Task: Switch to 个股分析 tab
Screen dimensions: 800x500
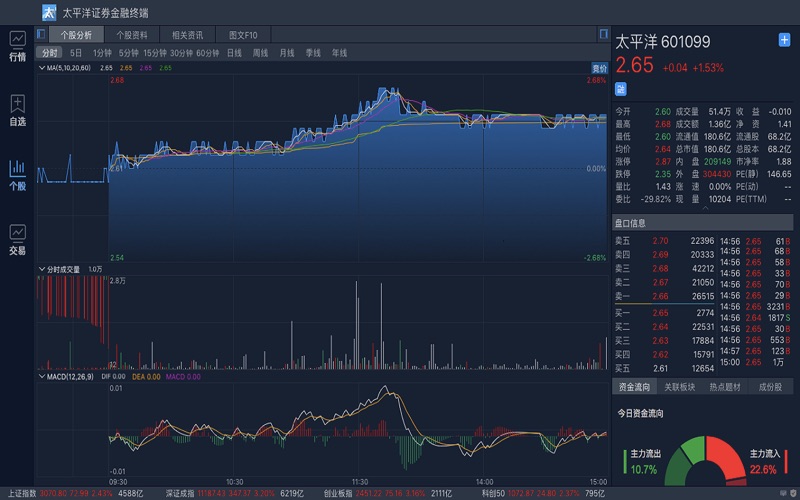Action: coord(76,35)
